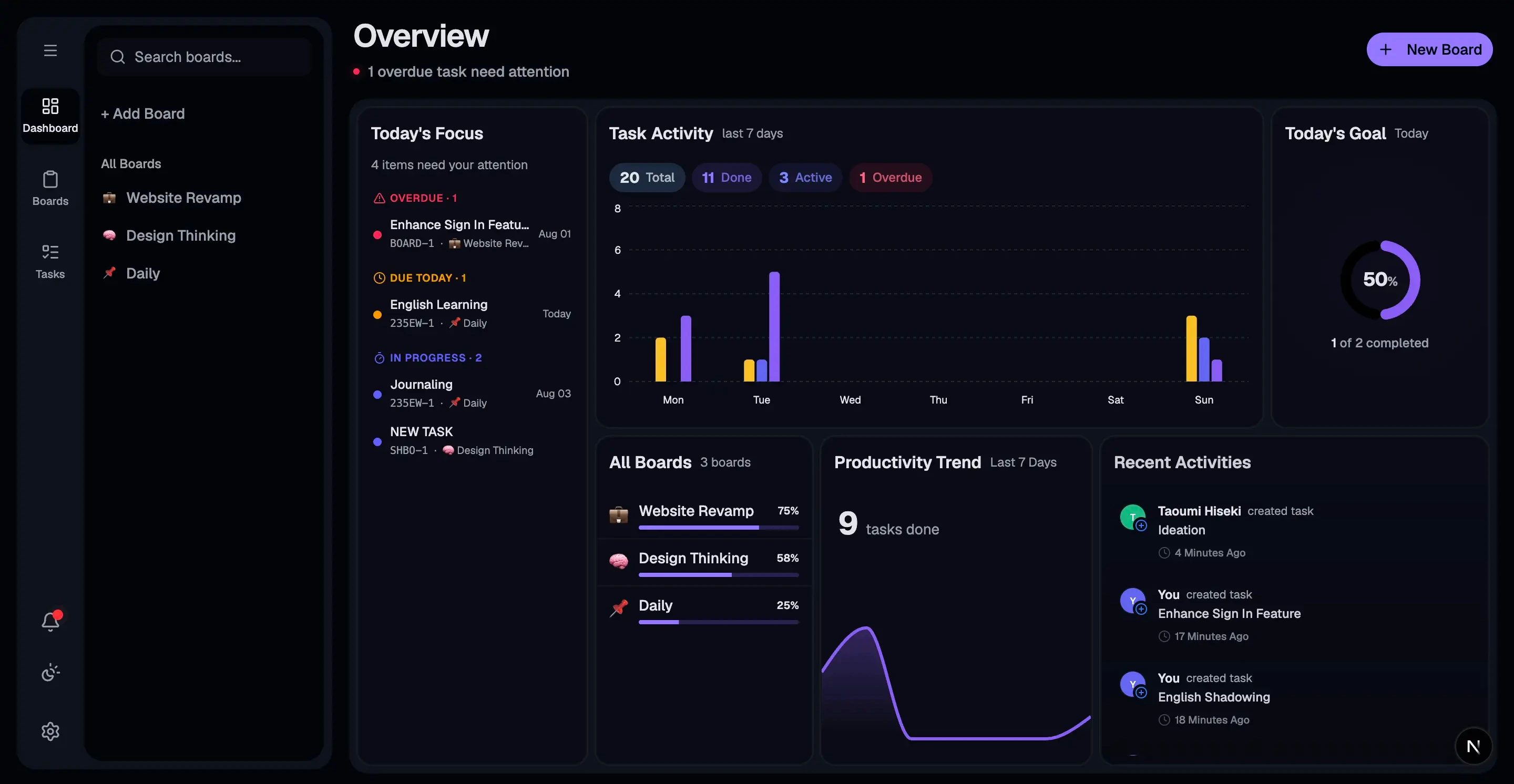Open the Boards clipboard icon
The image size is (1514, 784).
50,179
